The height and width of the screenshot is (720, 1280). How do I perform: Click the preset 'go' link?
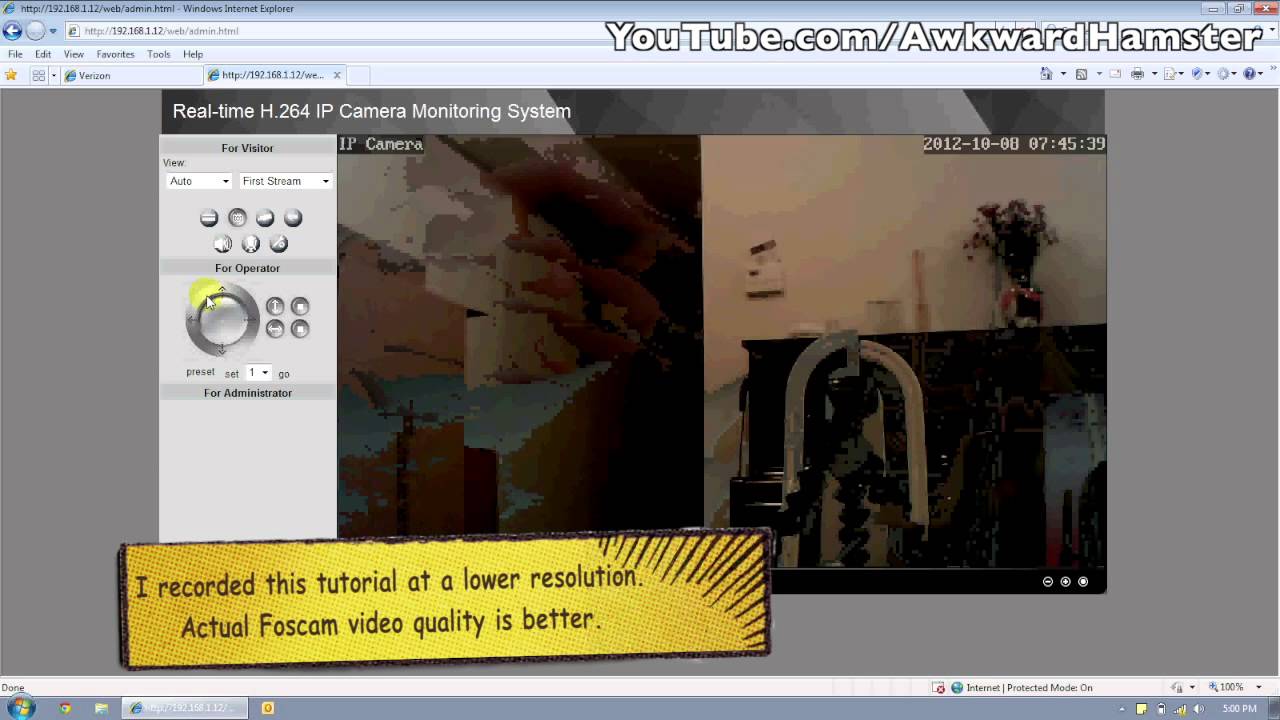284,374
